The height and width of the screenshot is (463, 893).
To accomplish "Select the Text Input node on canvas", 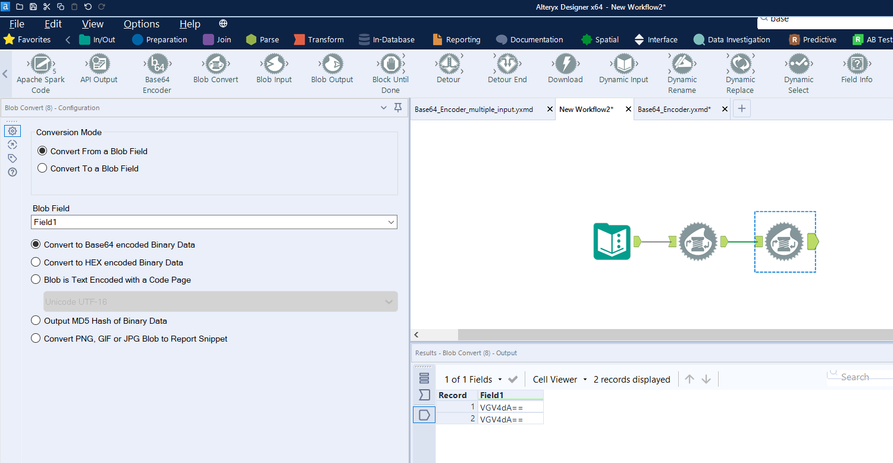I will (613, 241).
